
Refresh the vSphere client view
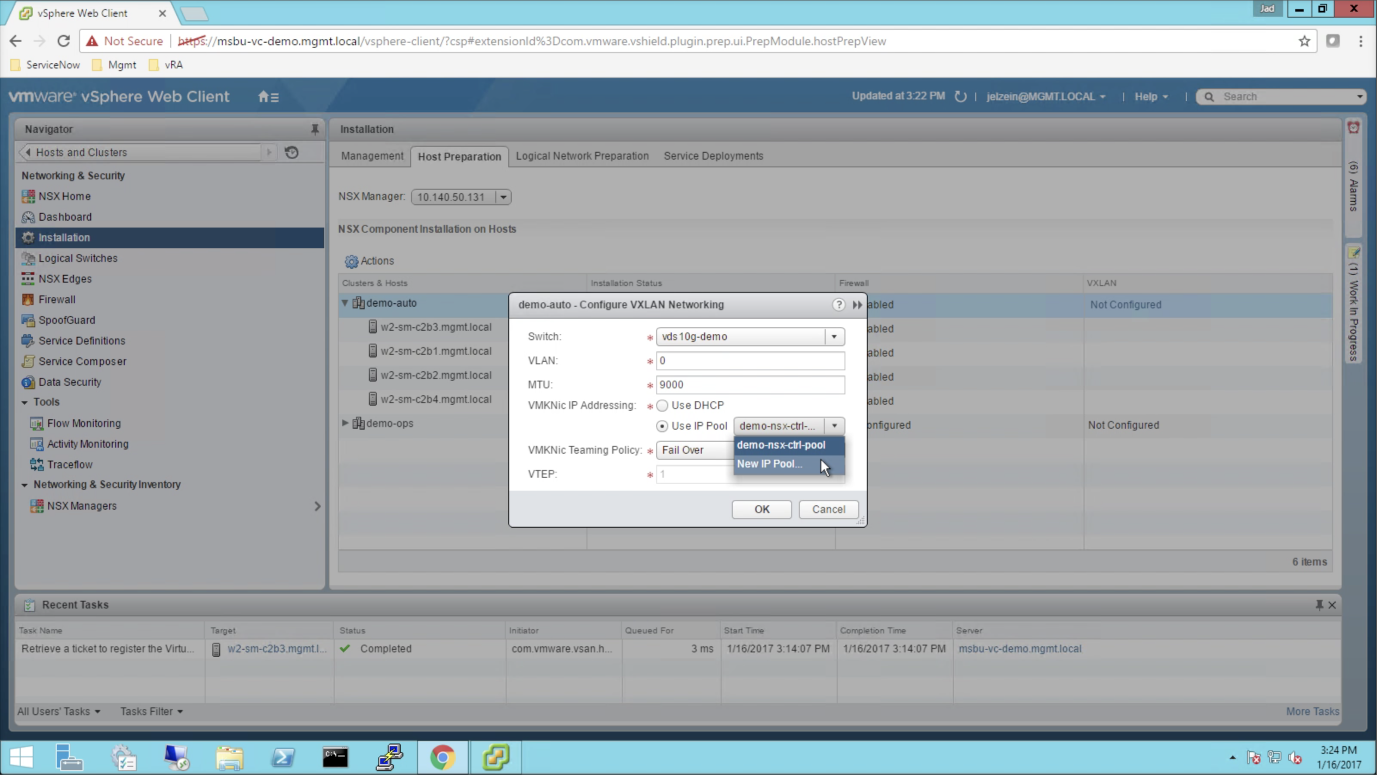(960, 97)
